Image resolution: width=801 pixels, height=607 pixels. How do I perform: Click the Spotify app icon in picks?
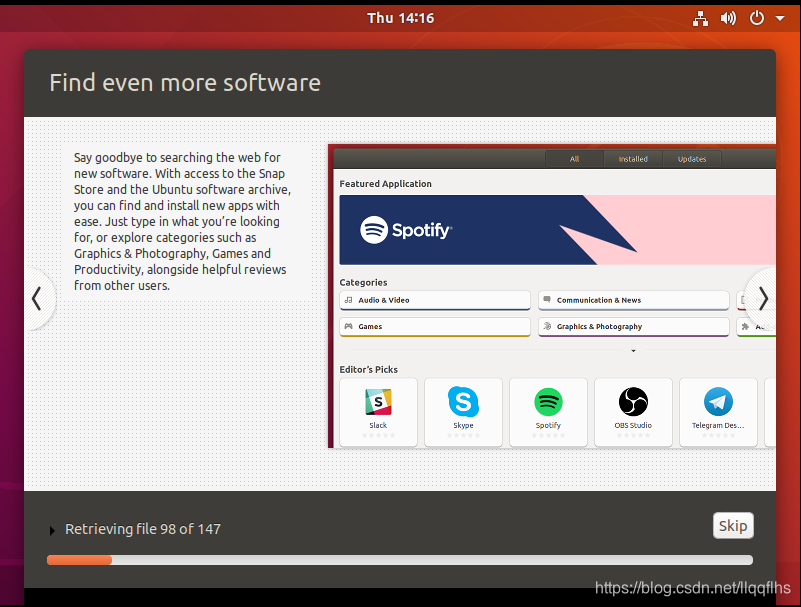point(548,402)
